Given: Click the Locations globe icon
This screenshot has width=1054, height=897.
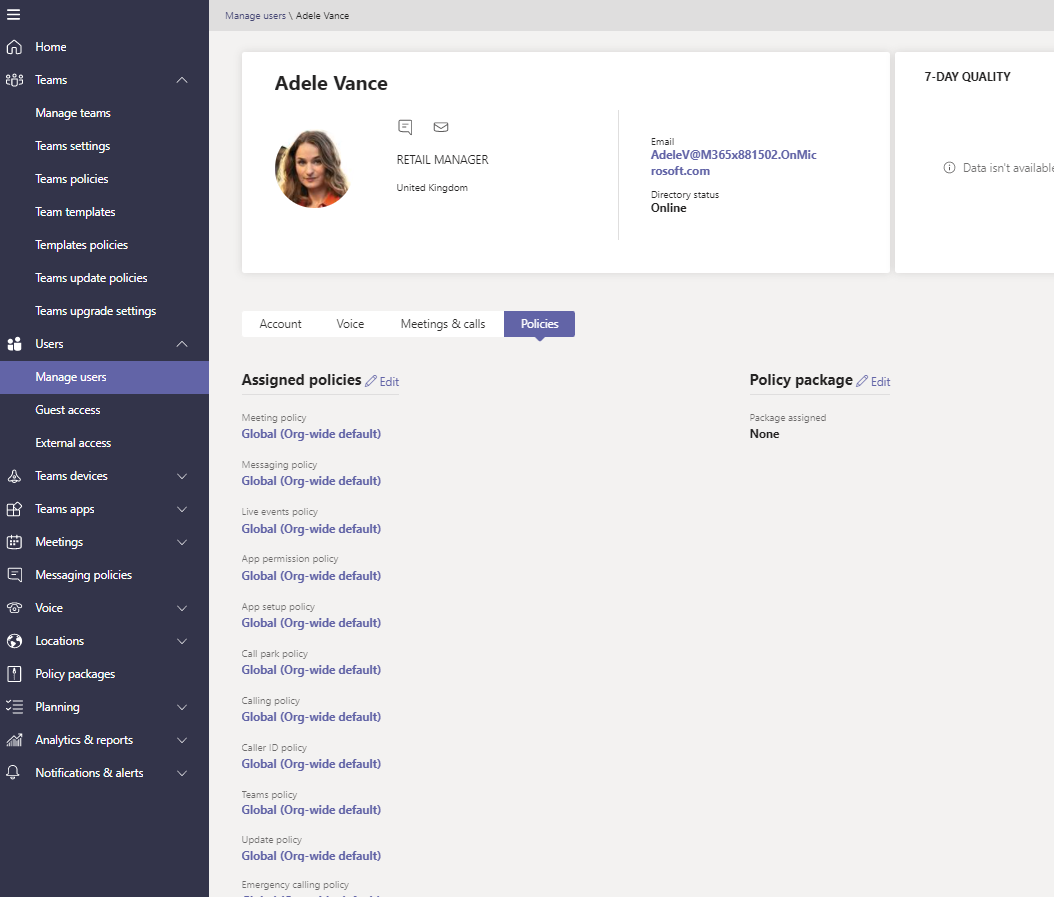Looking at the screenshot, I should click(14, 641).
